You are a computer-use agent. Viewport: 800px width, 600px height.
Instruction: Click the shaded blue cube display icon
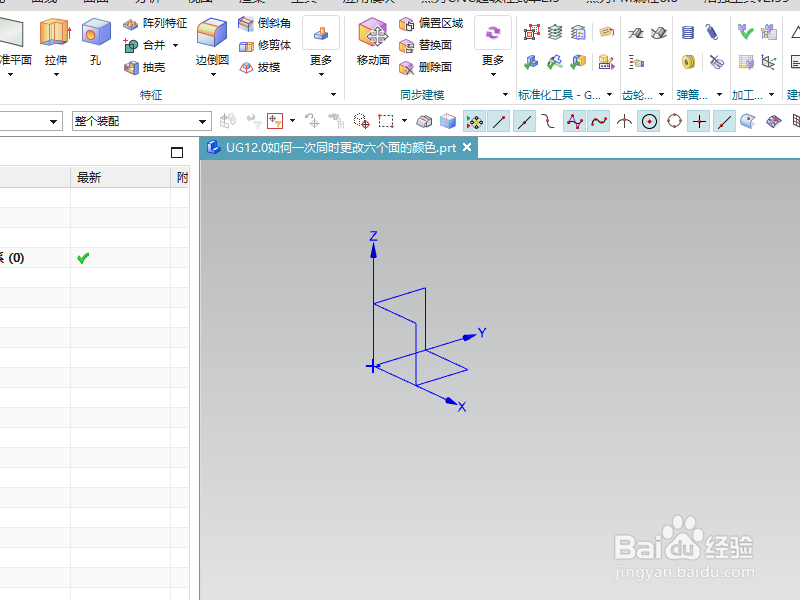click(447, 121)
